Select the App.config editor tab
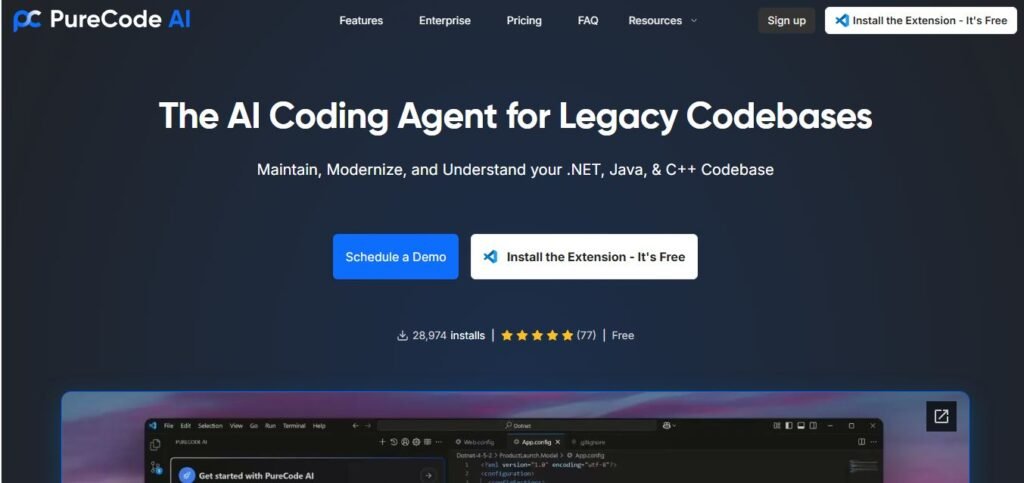Image resolution: width=1024 pixels, height=483 pixels. (x=536, y=442)
